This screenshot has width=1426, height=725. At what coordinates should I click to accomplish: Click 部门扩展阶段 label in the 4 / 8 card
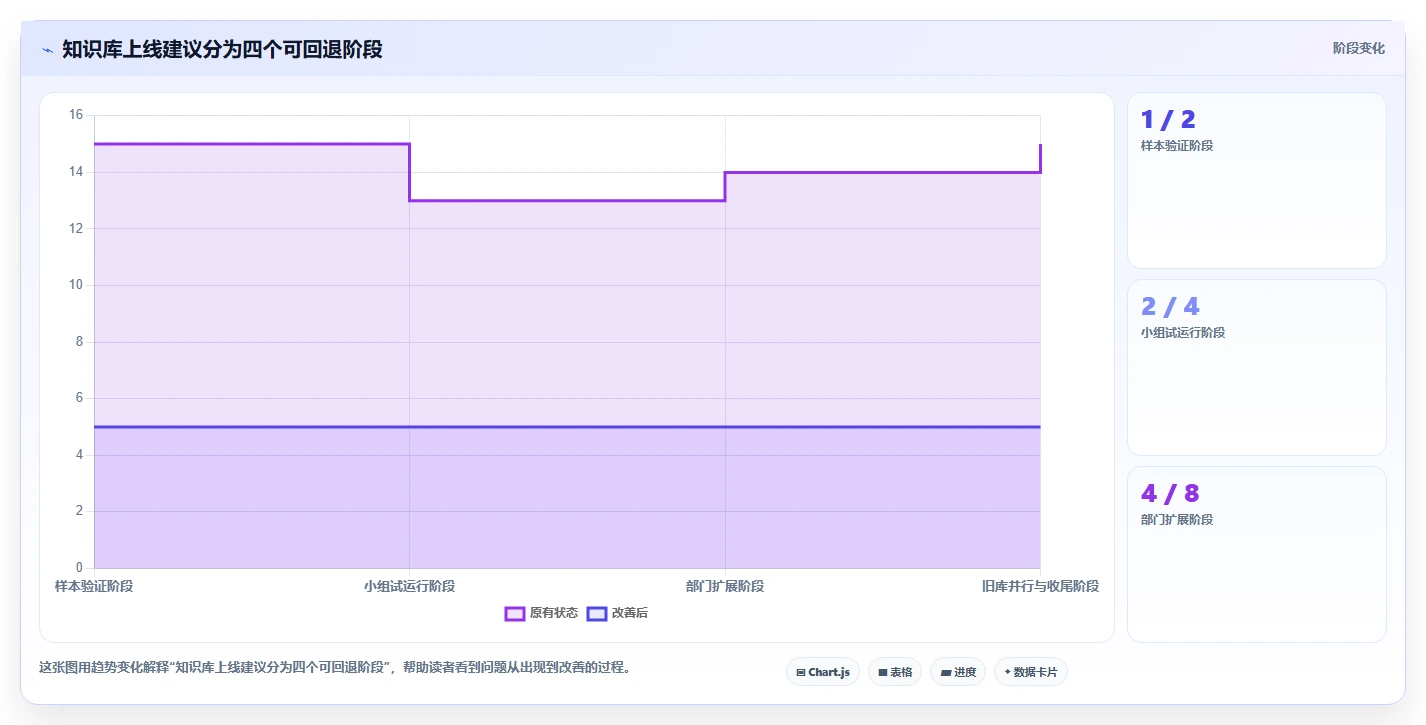click(x=1177, y=520)
